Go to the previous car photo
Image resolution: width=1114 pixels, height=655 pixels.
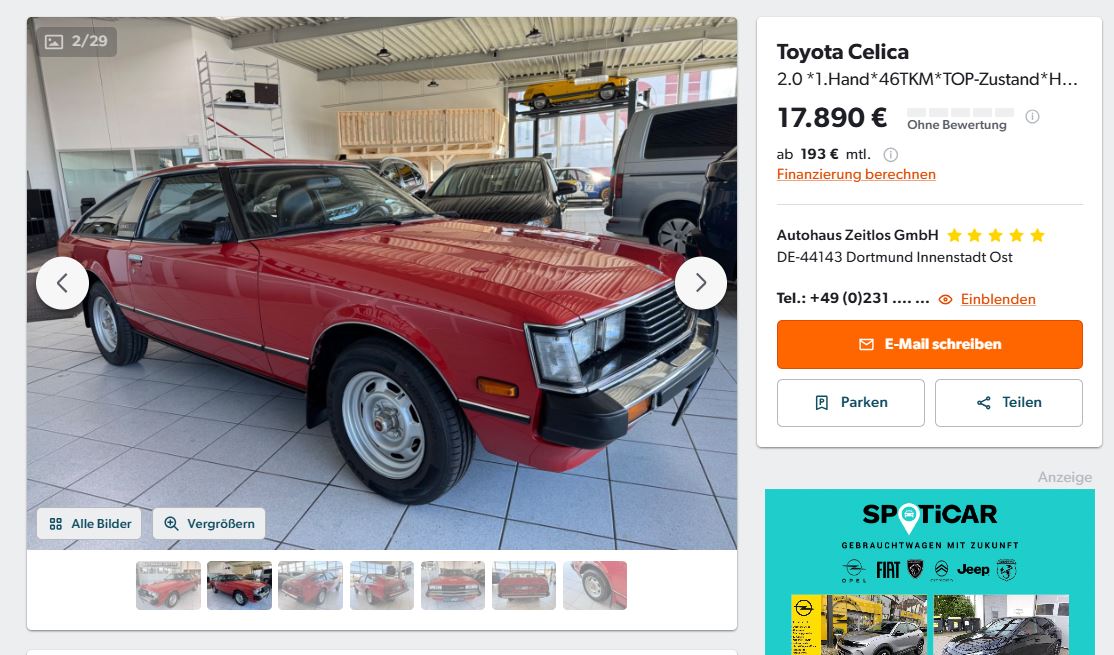coord(63,283)
